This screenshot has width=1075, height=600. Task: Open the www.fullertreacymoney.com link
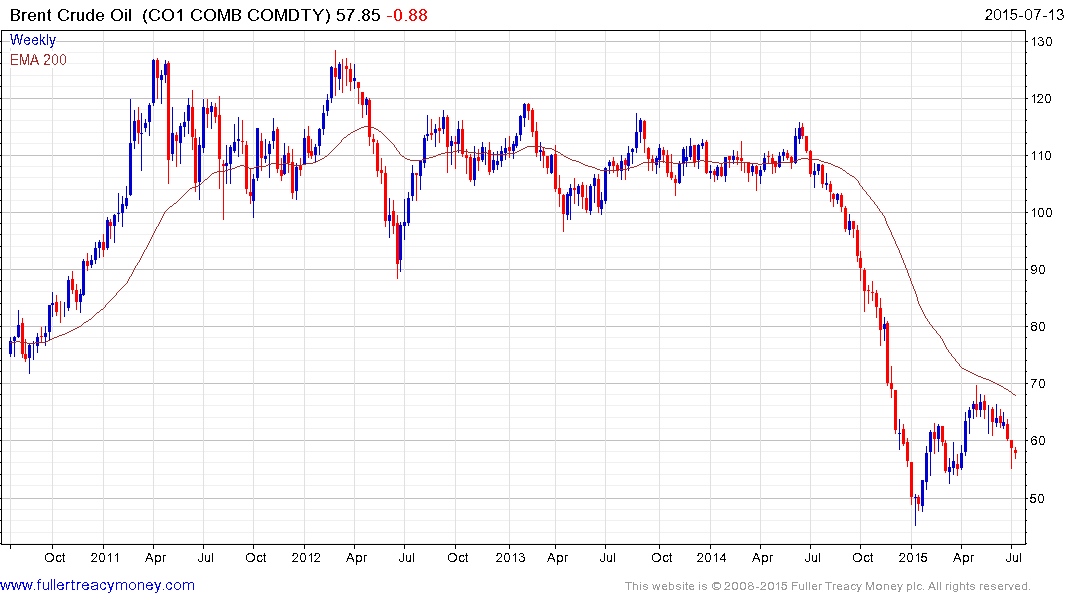(97, 586)
